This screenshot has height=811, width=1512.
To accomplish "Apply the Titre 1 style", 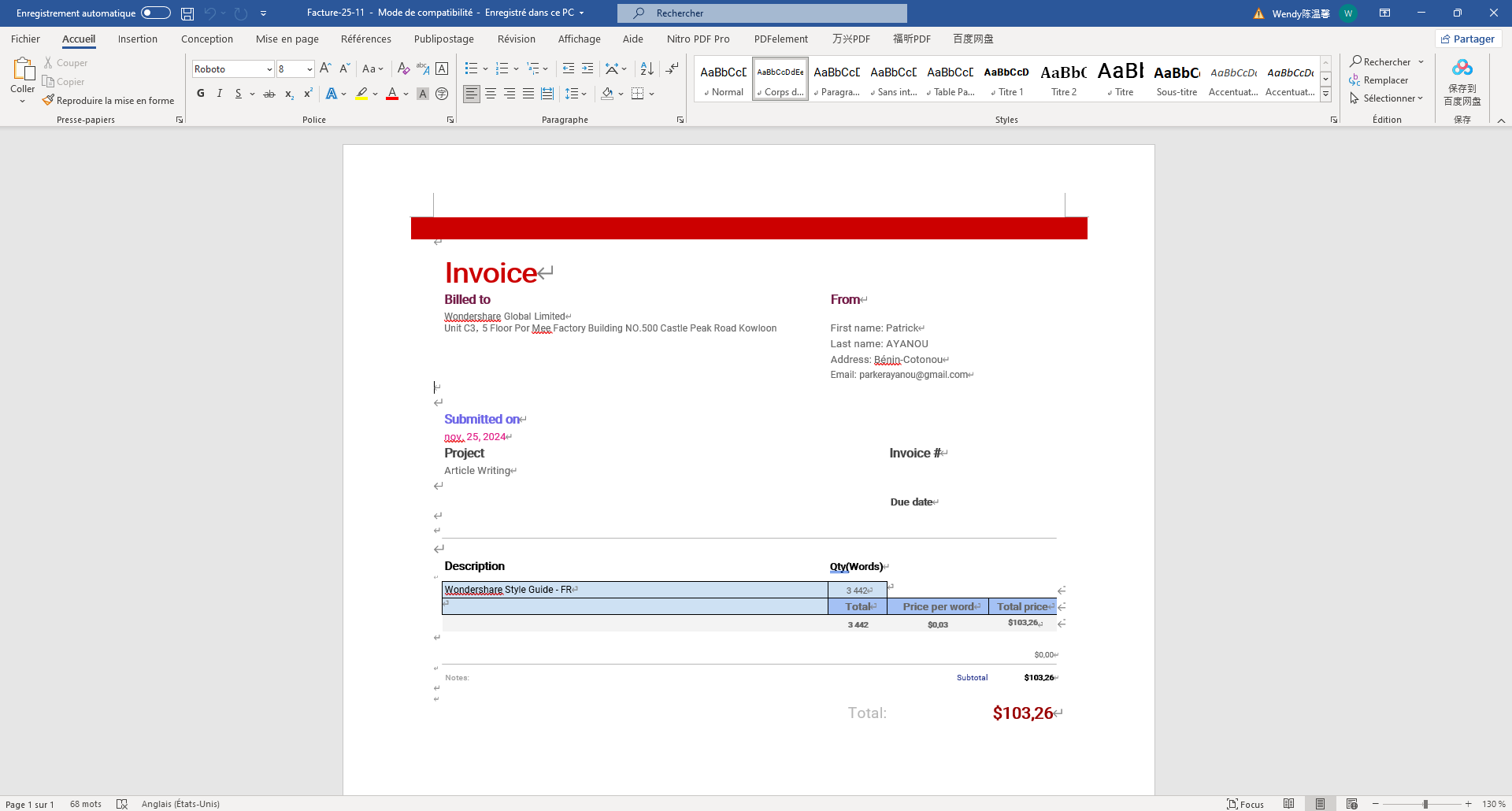I will [1007, 80].
